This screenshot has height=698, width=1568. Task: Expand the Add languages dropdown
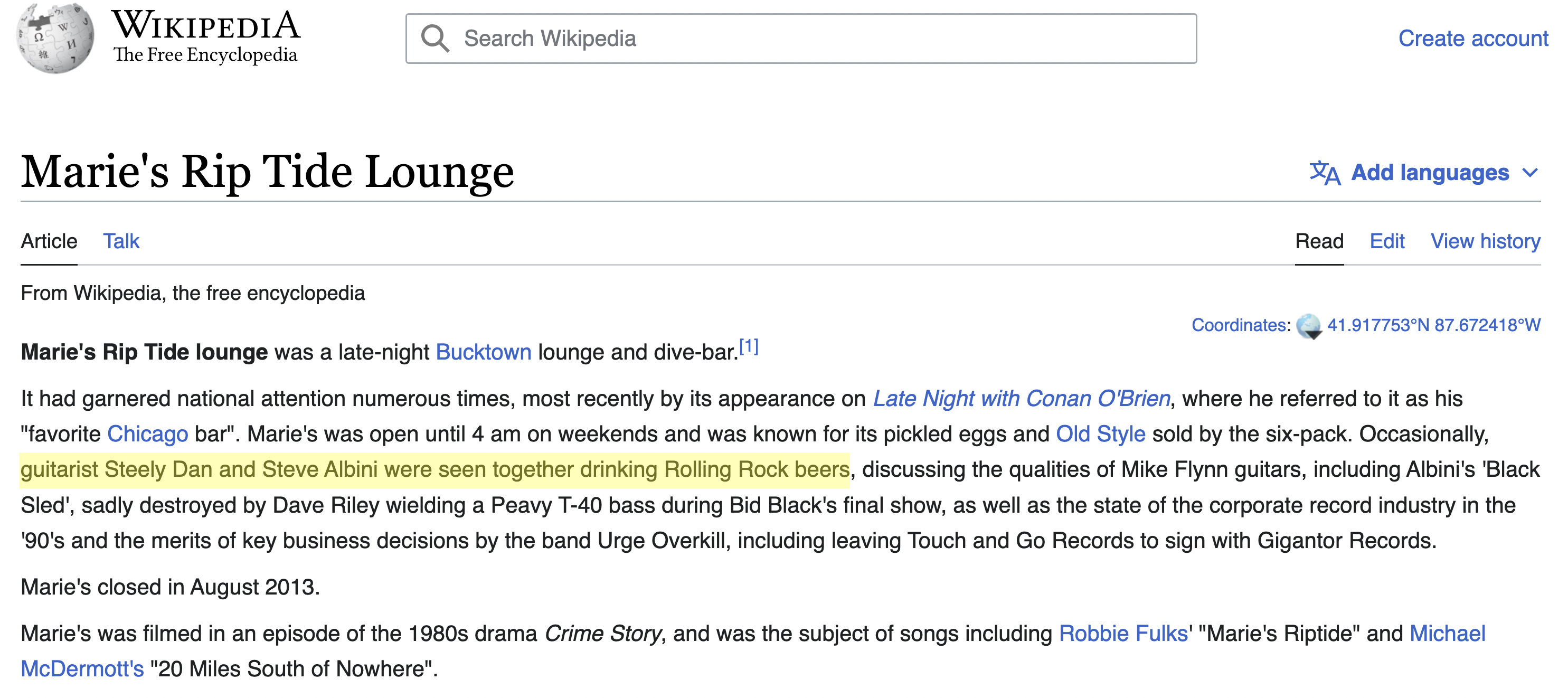click(1425, 173)
